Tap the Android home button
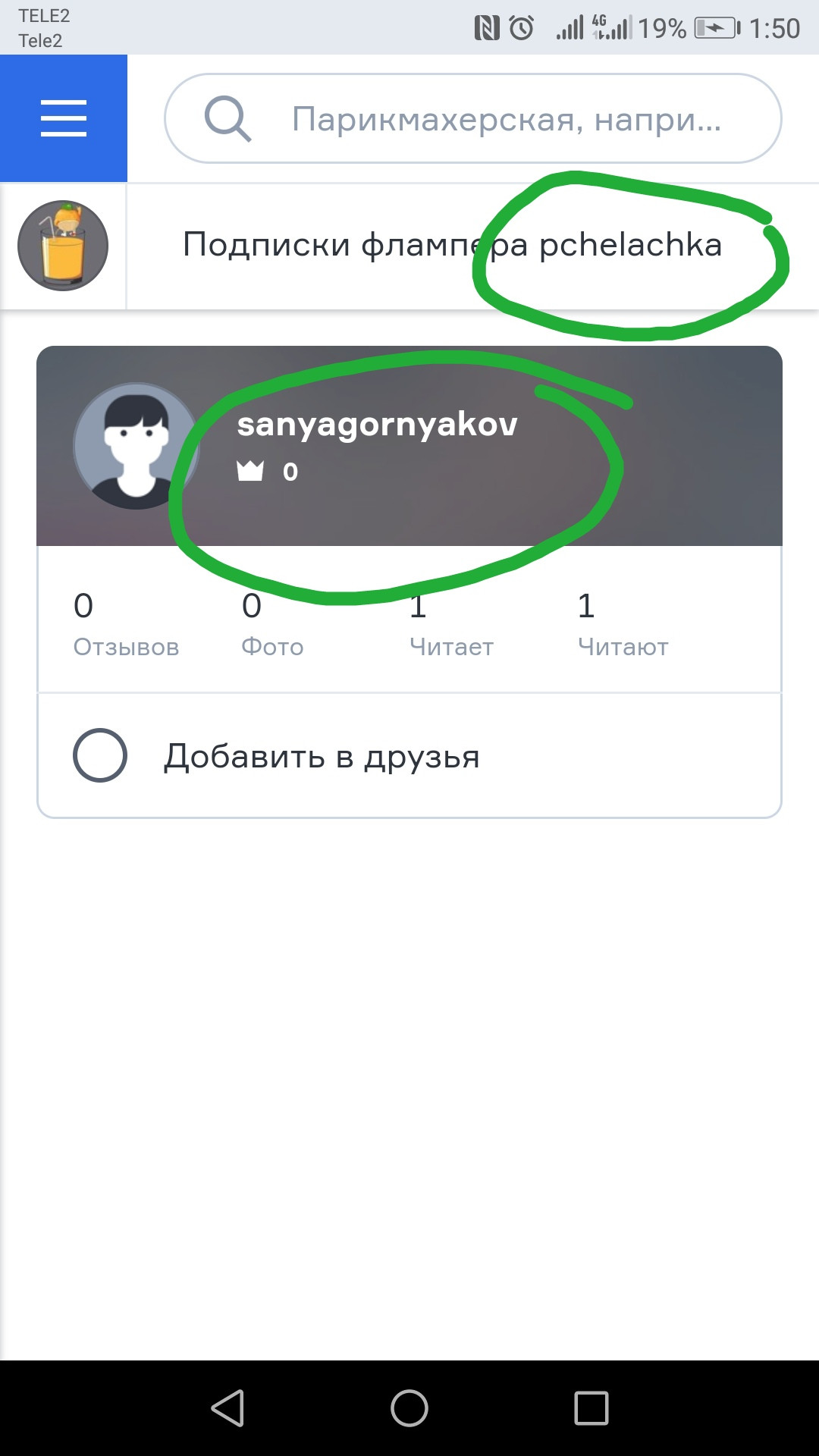The width and height of the screenshot is (819, 1456). pos(409,1408)
